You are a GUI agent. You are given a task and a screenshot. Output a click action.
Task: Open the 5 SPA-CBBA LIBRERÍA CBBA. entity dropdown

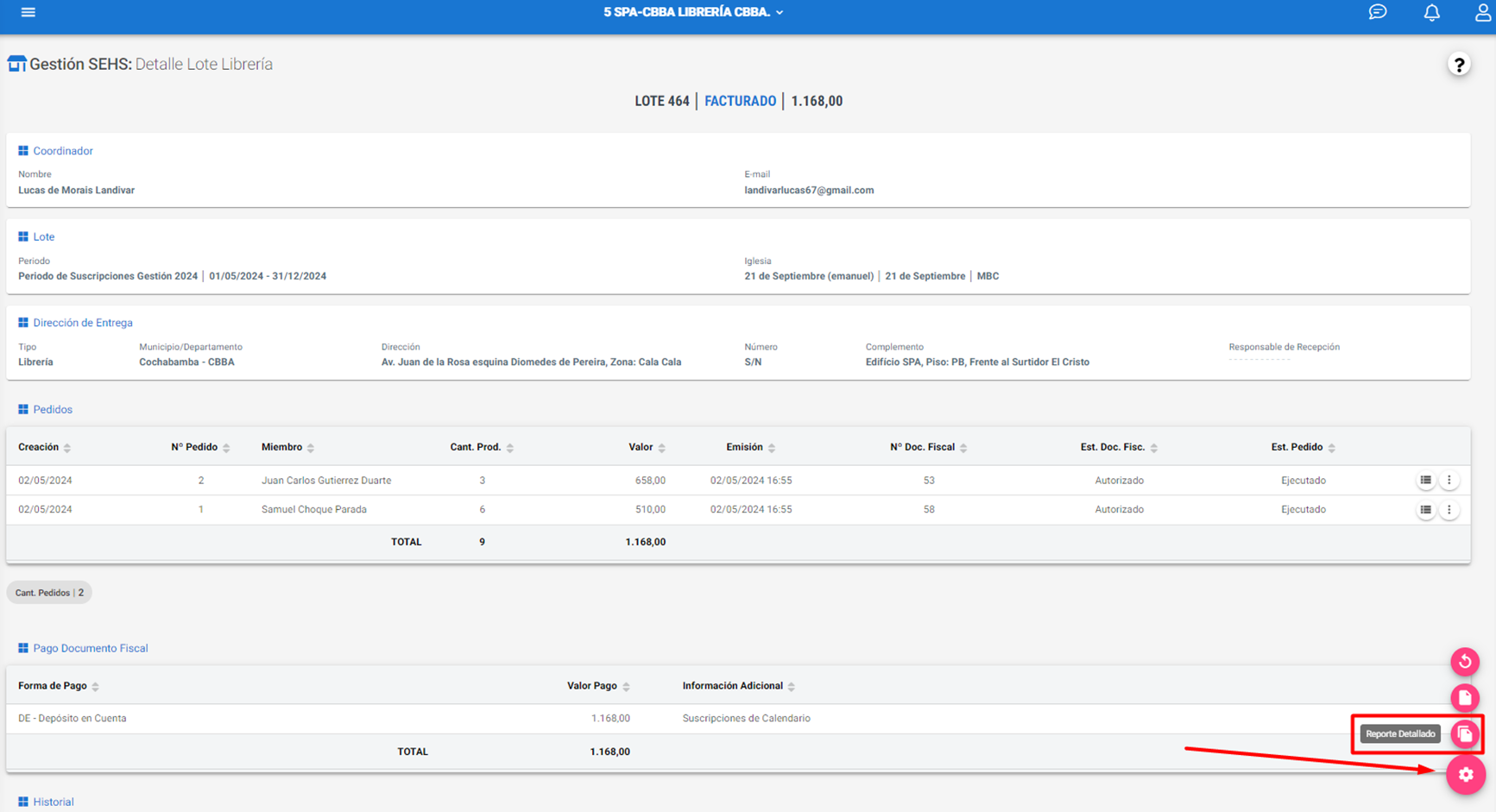click(693, 12)
